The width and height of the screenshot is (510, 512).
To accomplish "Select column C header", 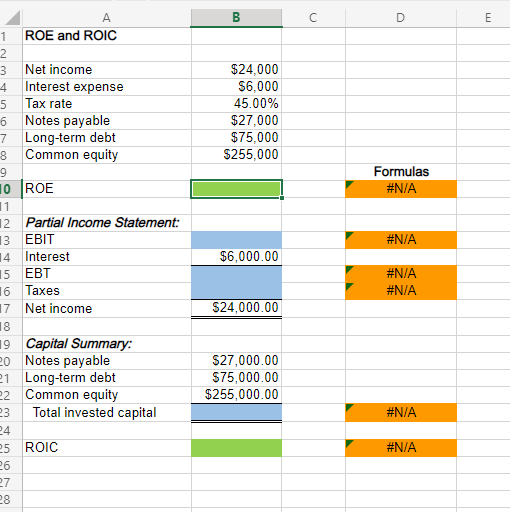I will pyautogui.click(x=313, y=18).
